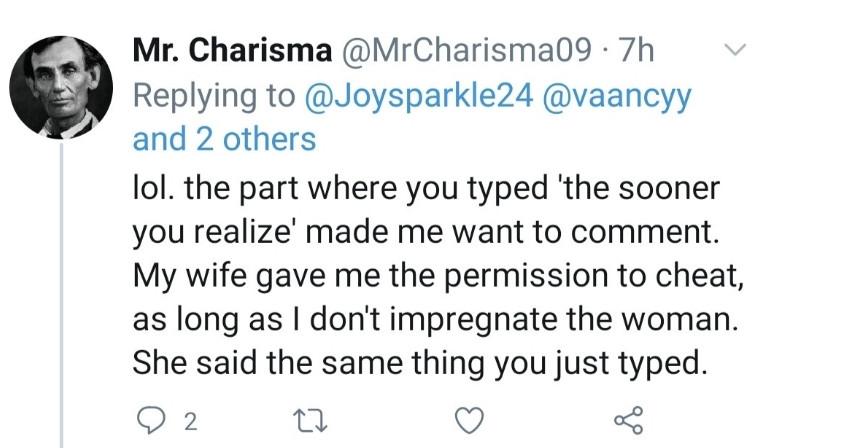Click the line "you realize' made me want to comment."

pos(426,235)
